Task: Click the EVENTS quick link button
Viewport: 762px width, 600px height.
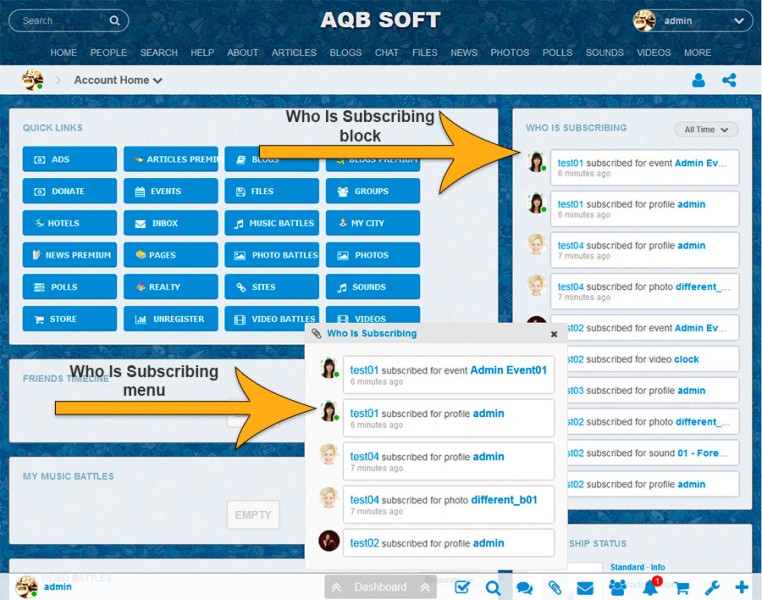Action: coord(171,191)
